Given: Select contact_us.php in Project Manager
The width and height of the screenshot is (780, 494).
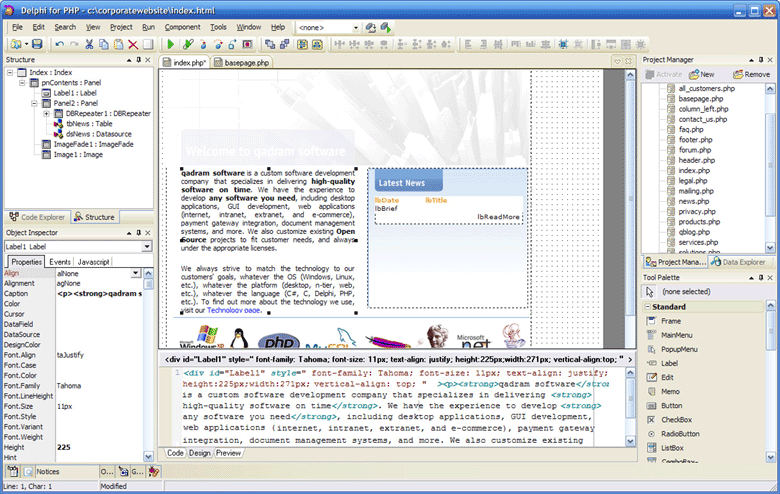Looking at the screenshot, I should [702, 119].
